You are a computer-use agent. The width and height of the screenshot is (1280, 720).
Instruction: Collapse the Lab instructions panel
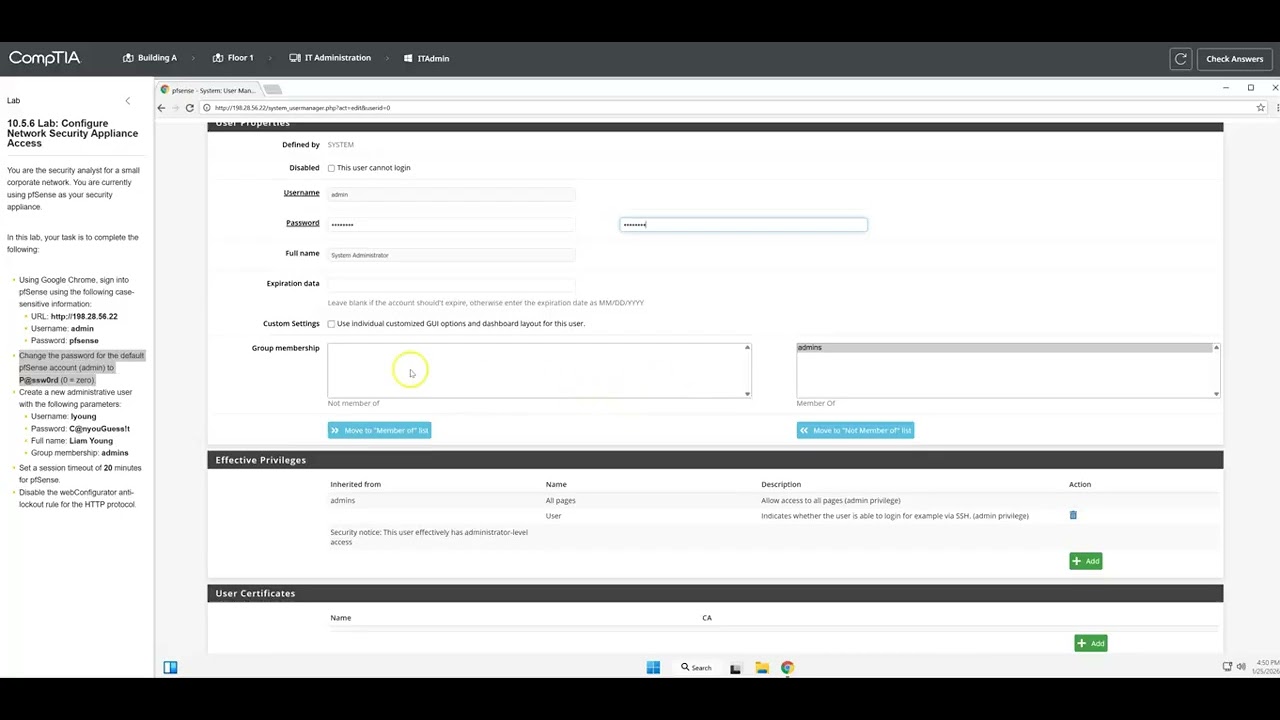[127, 101]
